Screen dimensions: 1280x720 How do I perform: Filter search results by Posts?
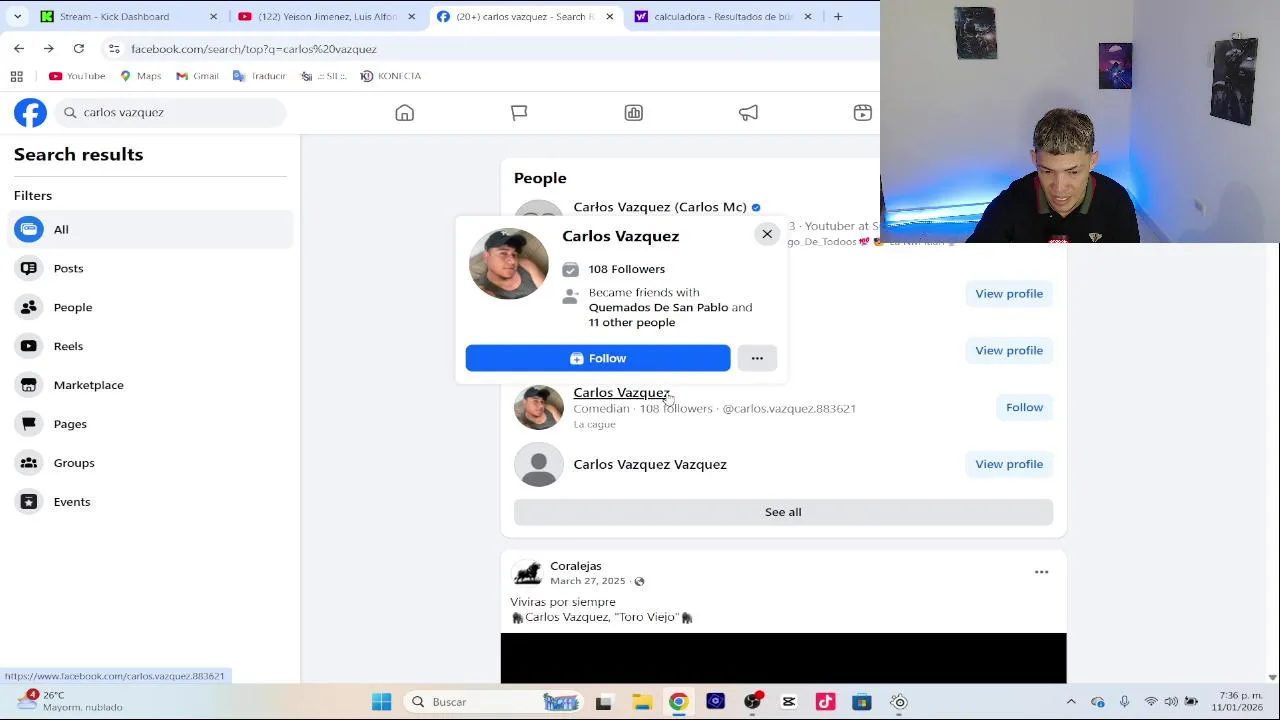tap(150, 268)
